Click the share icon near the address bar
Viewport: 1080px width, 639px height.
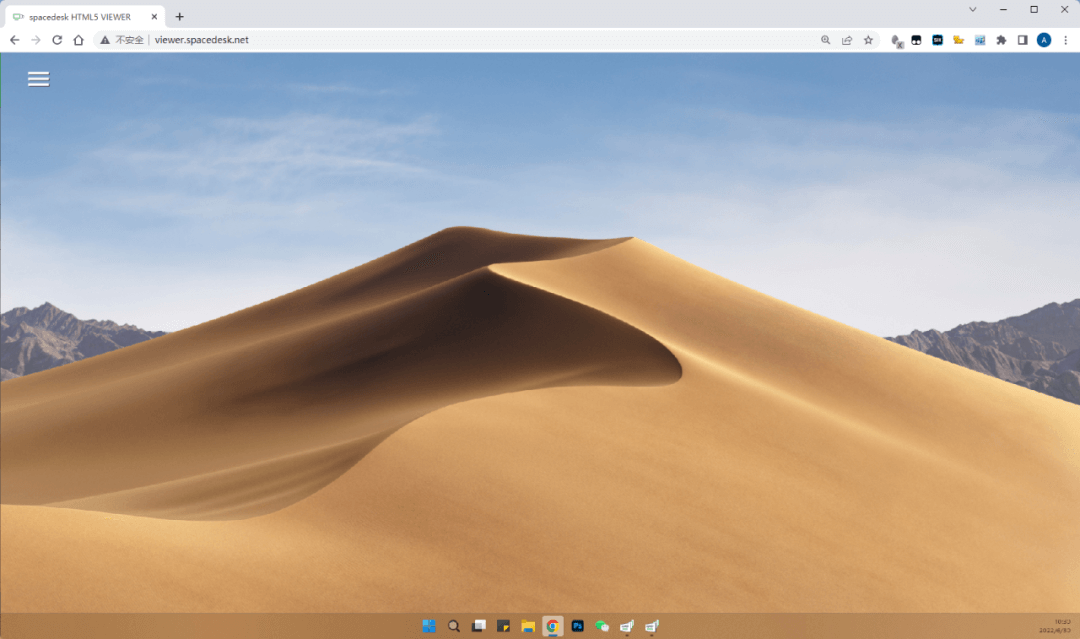tap(847, 40)
